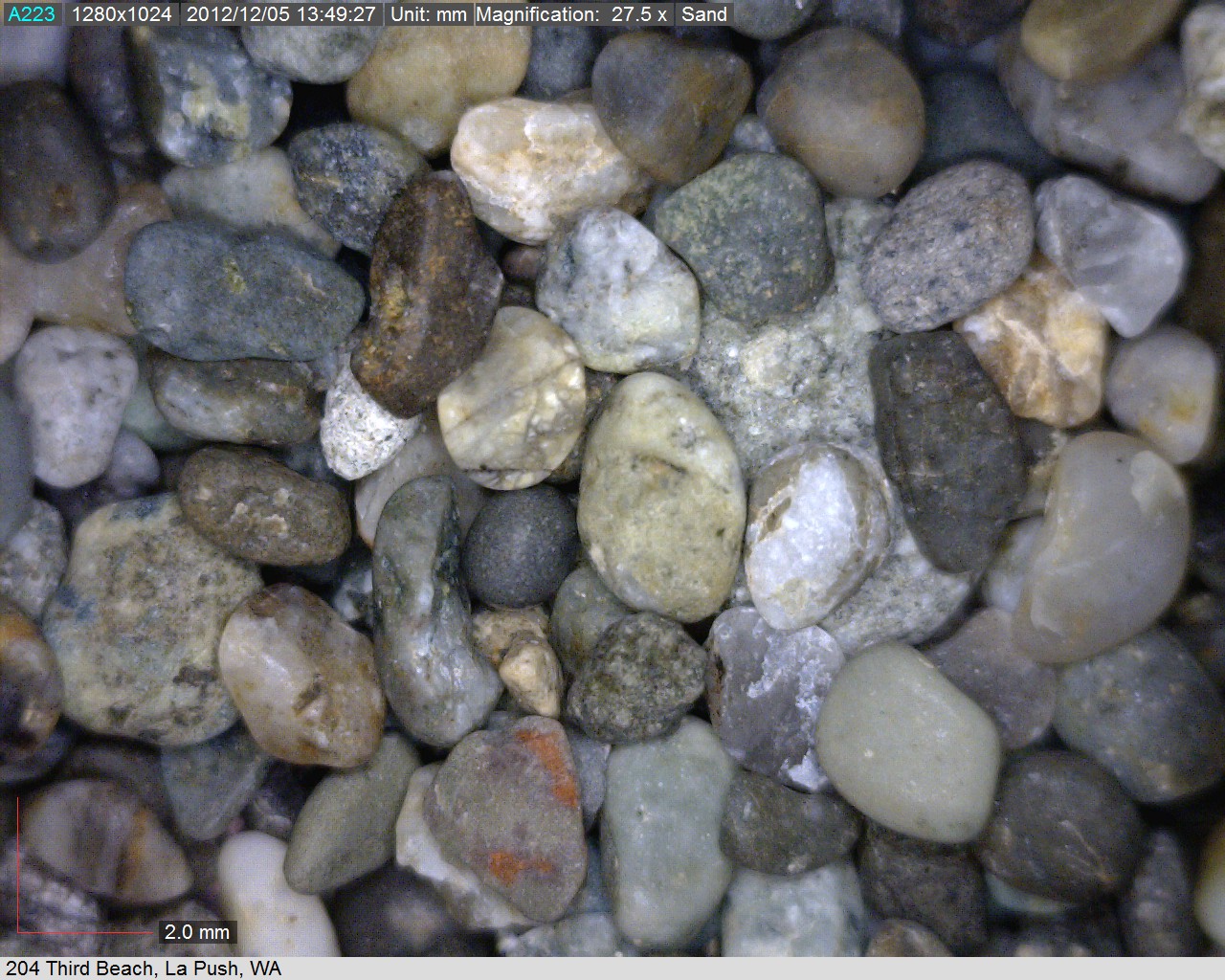Image resolution: width=1225 pixels, height=980 pixels.
Task: Click the 'Magnification: 27.5 x' label
Action: tap(573, 14)
